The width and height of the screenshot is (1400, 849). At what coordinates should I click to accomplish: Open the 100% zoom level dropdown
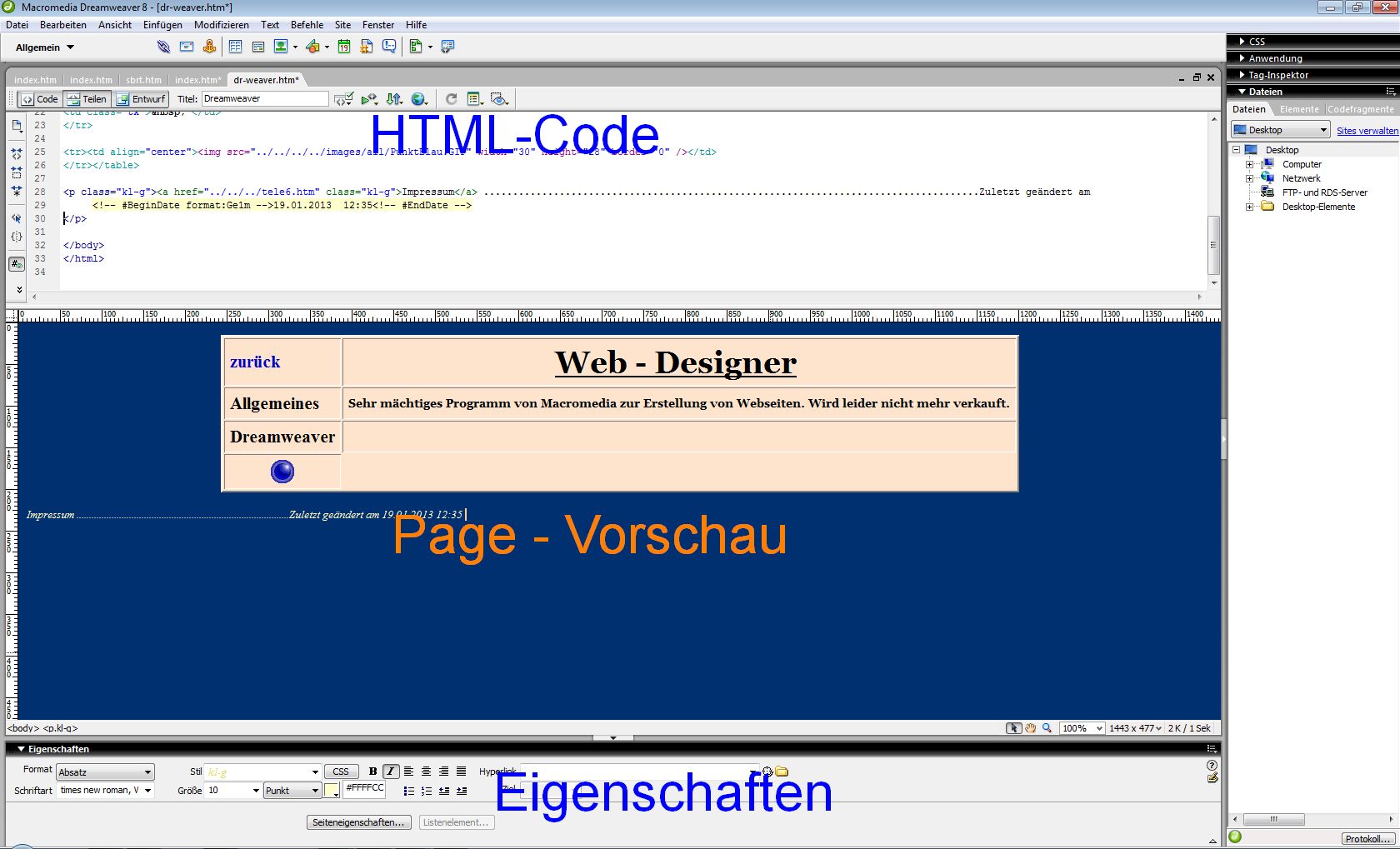pos(1082,728)
